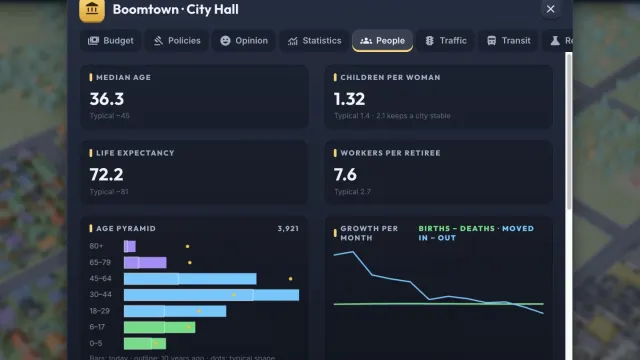Click the Transit bus icon
This screenshot has height=360, width=640.
[x=491, y=41]
